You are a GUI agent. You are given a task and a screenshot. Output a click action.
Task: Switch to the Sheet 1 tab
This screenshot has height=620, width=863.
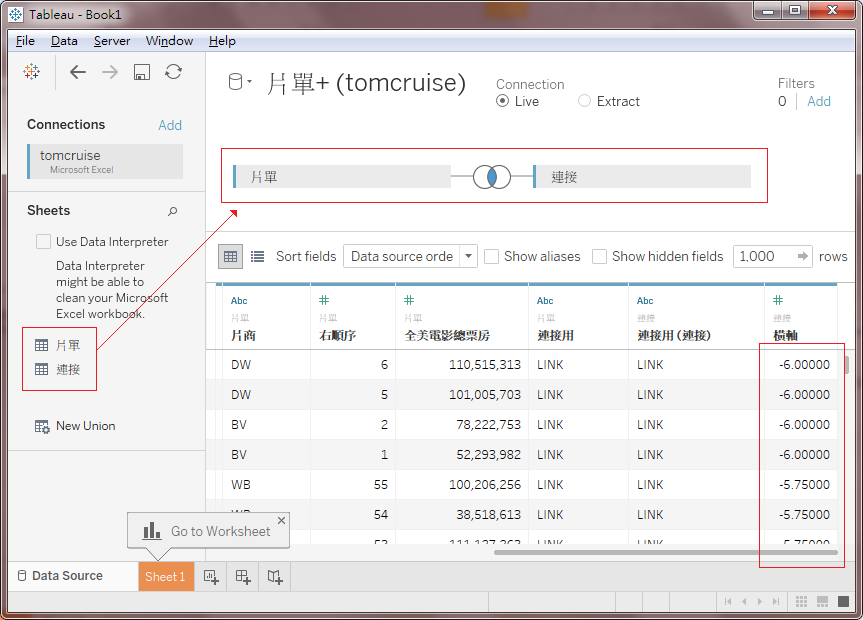tap(166, 577)
